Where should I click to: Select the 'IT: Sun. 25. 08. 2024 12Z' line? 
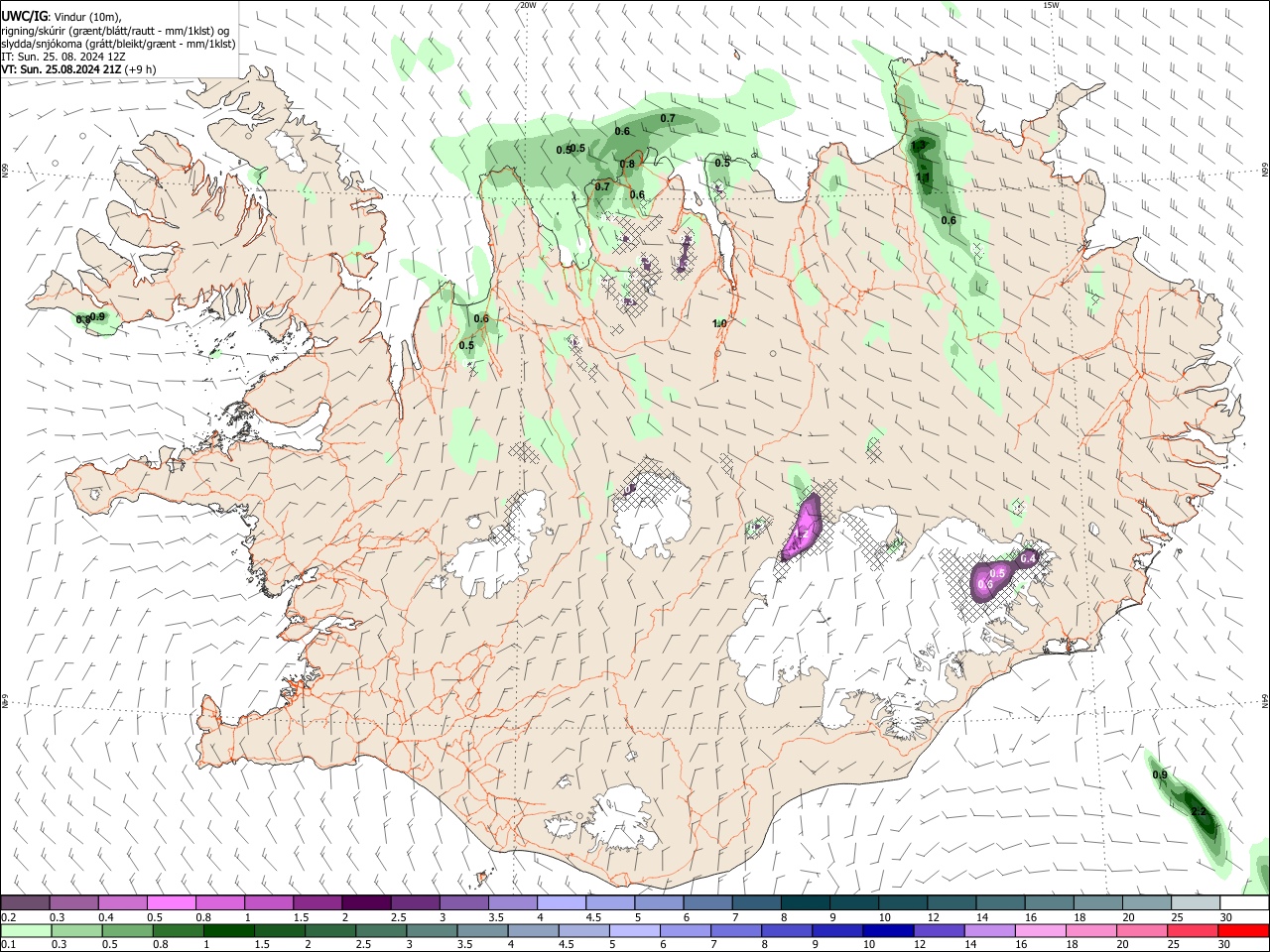pyautogui.click(x=63, y=57)
